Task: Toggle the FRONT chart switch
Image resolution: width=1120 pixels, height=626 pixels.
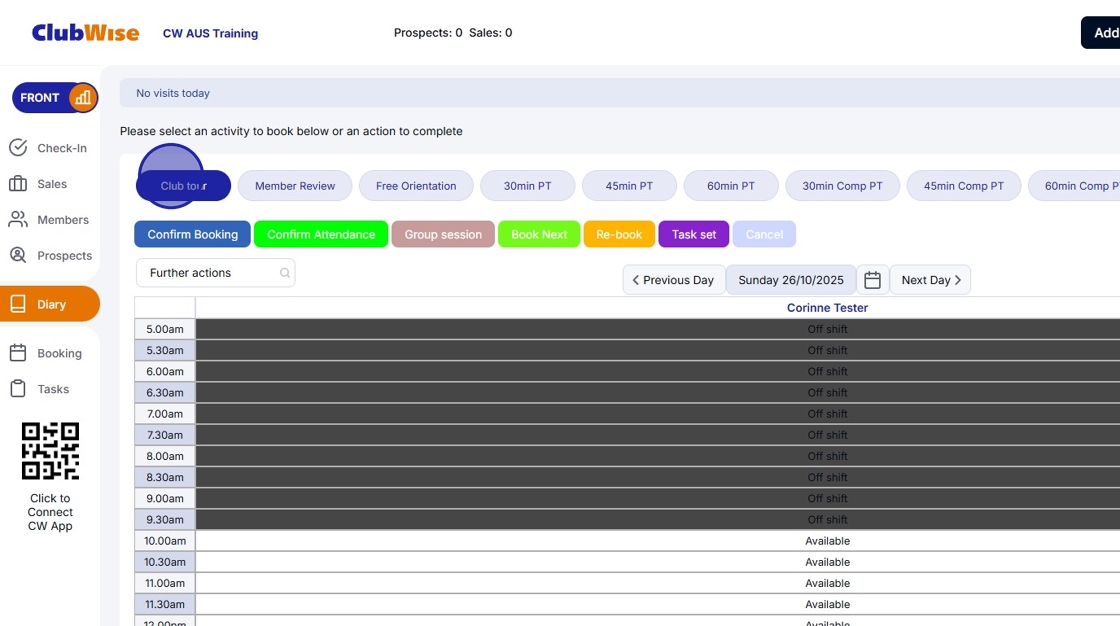Action: (x=55, y=98)
